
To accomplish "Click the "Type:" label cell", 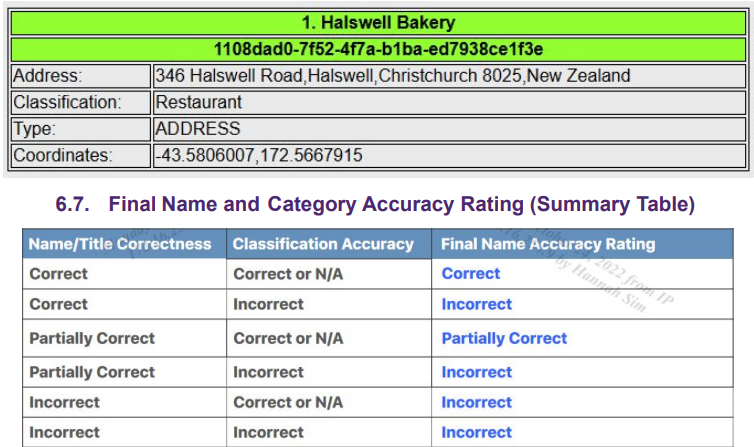I will click(x=81, y=129).
